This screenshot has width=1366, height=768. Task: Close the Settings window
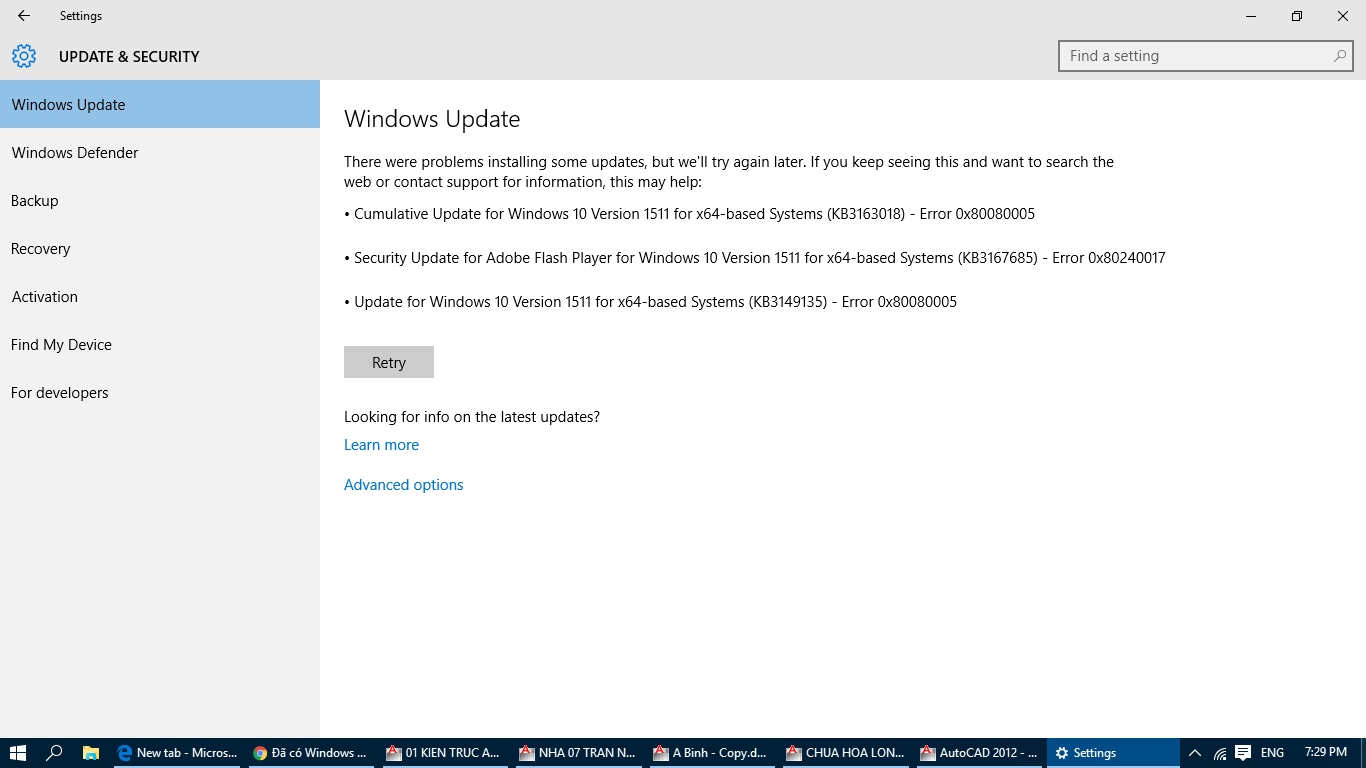1343,16
